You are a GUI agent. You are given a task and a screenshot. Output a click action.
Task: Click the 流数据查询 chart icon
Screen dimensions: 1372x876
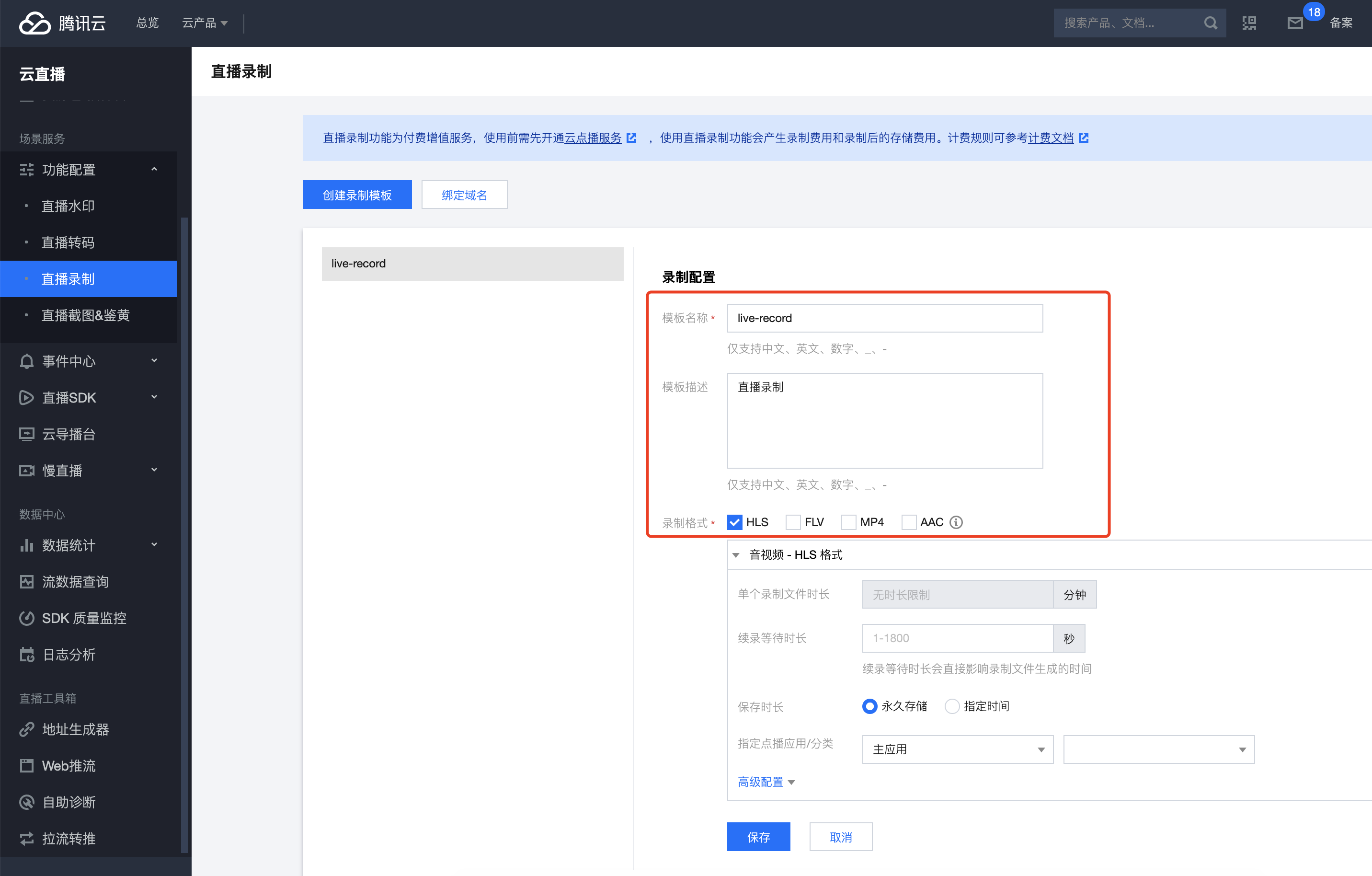(x=27, y=581)
